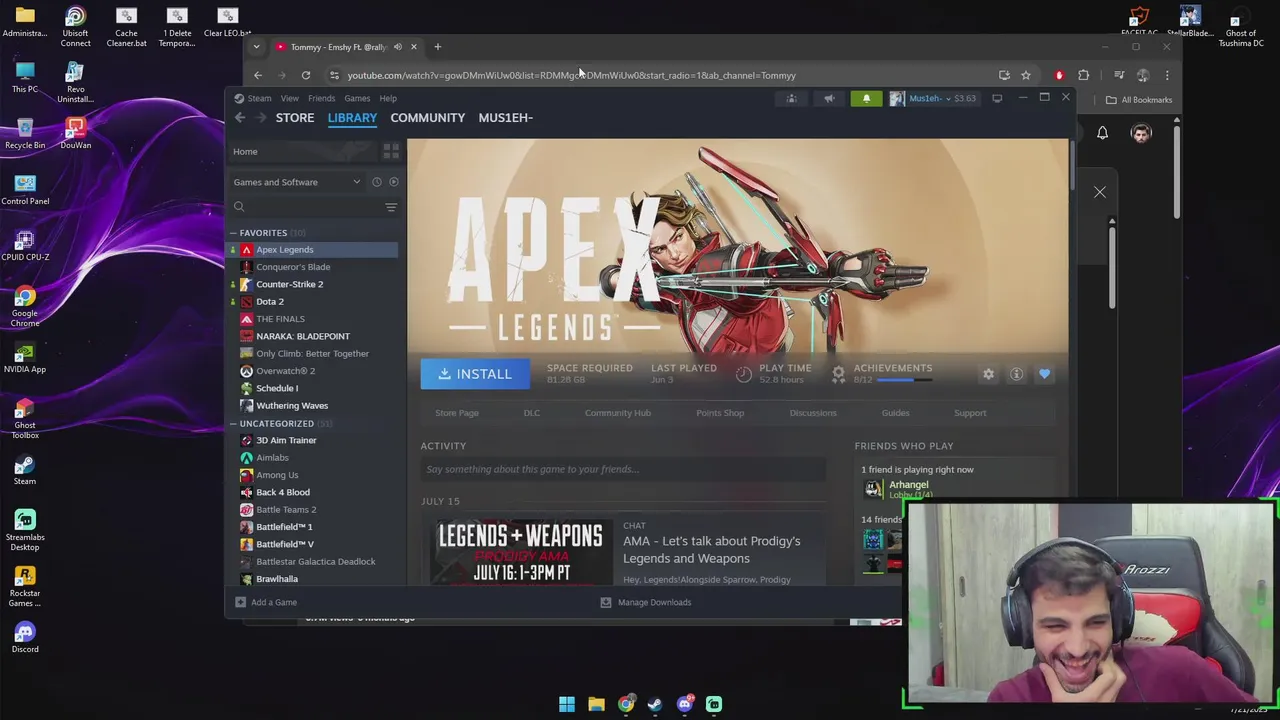The image size is (1280, 720).
Task: Open the Guides link
Action: coord(896,413)
